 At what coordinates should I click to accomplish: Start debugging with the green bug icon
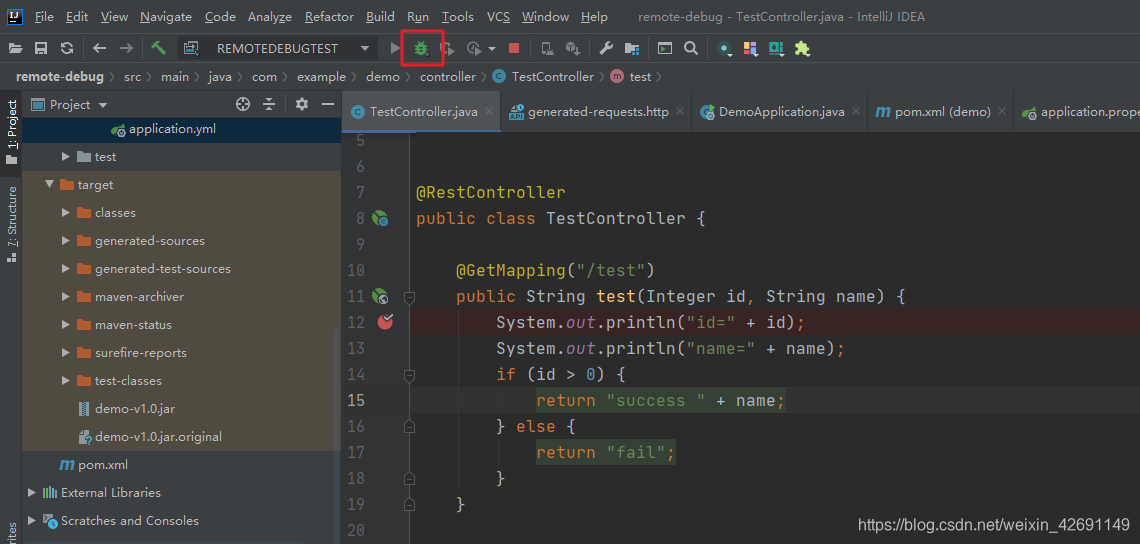pyautogui.click(x=421, y=49)
